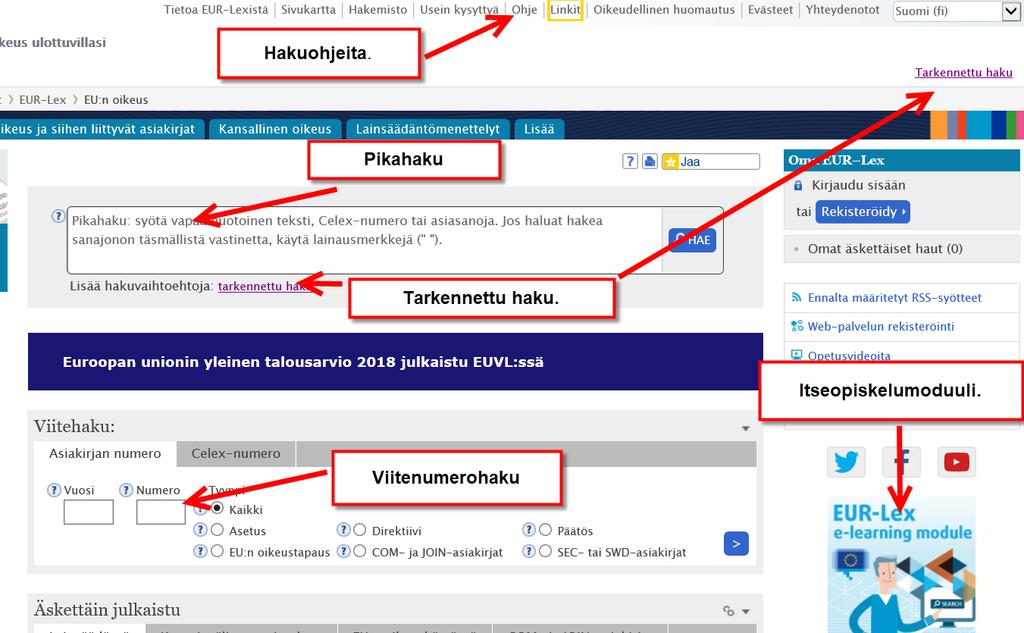Click the Rekisteröidy button
This screenshot has height=633, width=1024.
(863, 212)
